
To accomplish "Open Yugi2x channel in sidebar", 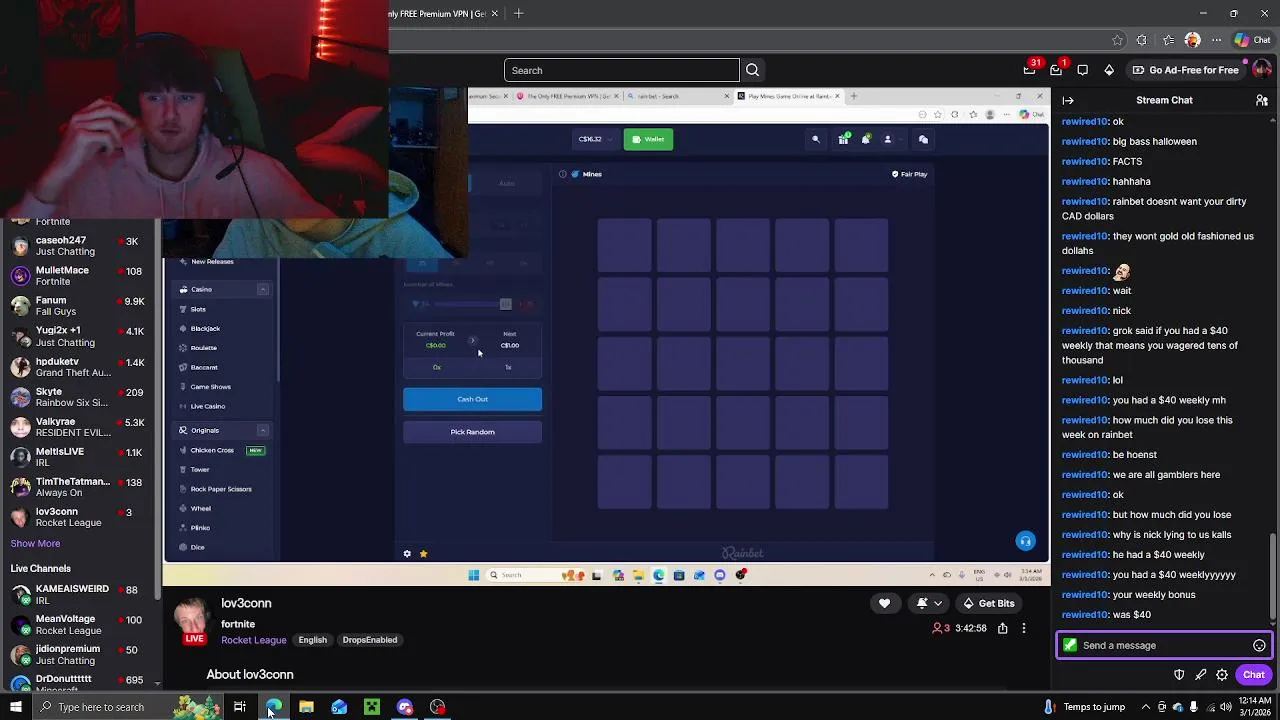I will (x=80, y=336).
